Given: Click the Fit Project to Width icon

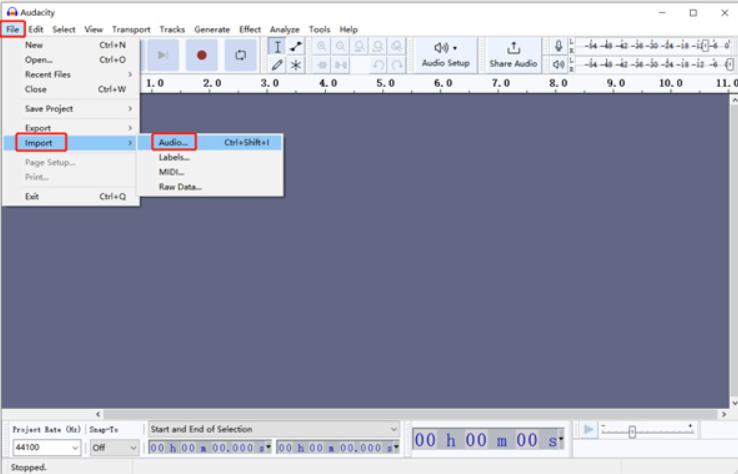Looking at the screenshot, I should pyautogui.click(x=378, y=46).
